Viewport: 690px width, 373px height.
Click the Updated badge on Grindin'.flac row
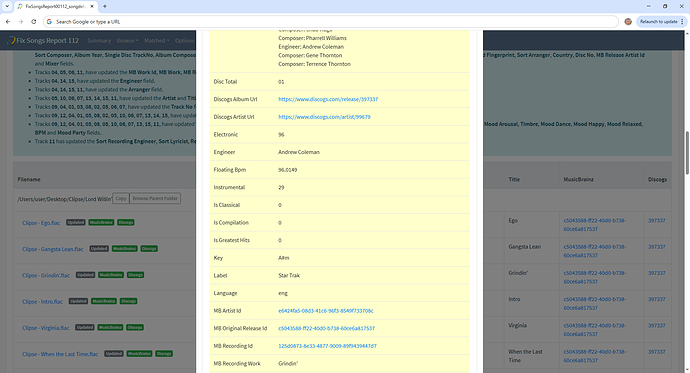85,275
